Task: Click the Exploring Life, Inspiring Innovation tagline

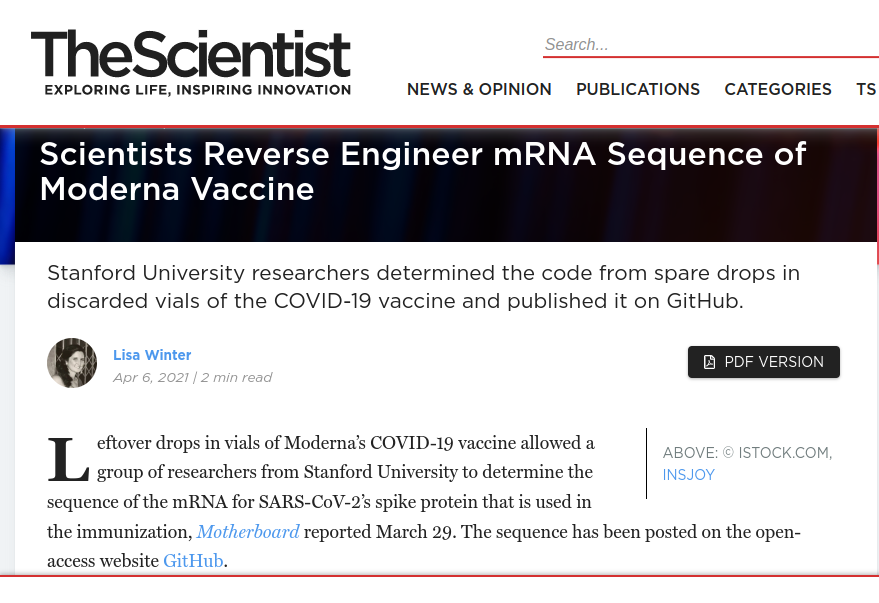Action: [x=198, y=90]
